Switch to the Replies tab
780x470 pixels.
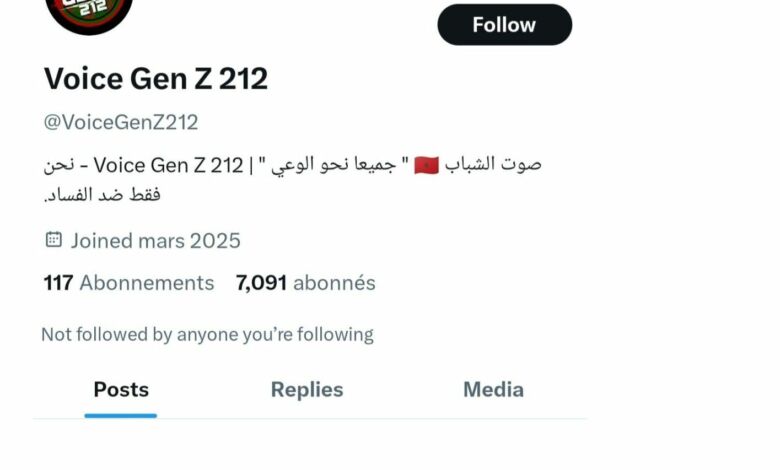coord(307,389)
